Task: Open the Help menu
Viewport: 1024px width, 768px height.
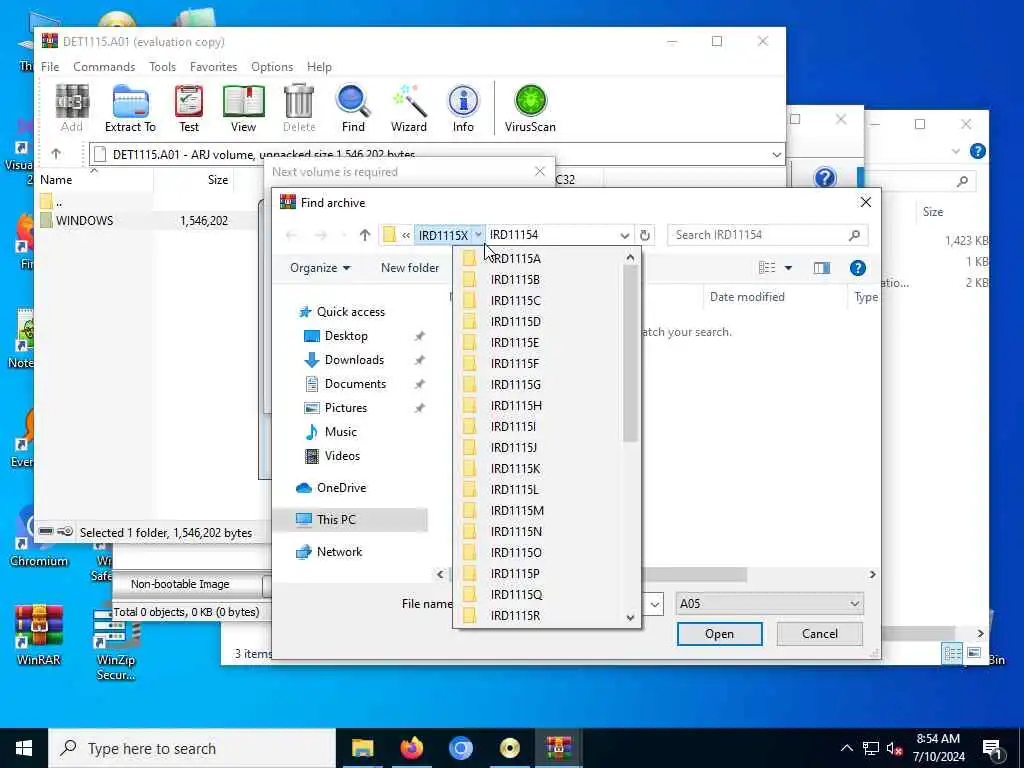Action: click(319, 67)
